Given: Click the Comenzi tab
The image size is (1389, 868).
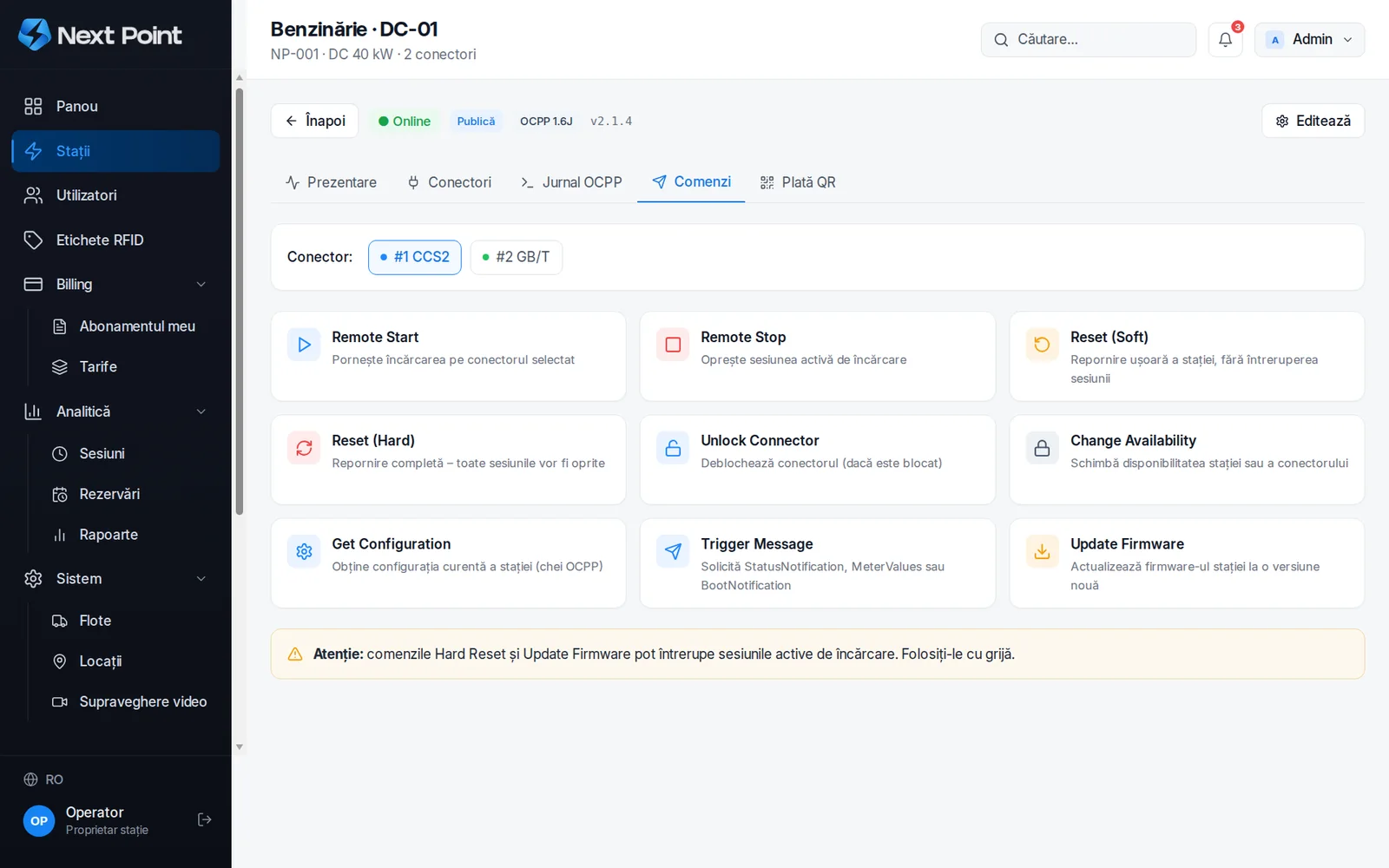Looking at the screenshot, I should click(x=691, y=182).
